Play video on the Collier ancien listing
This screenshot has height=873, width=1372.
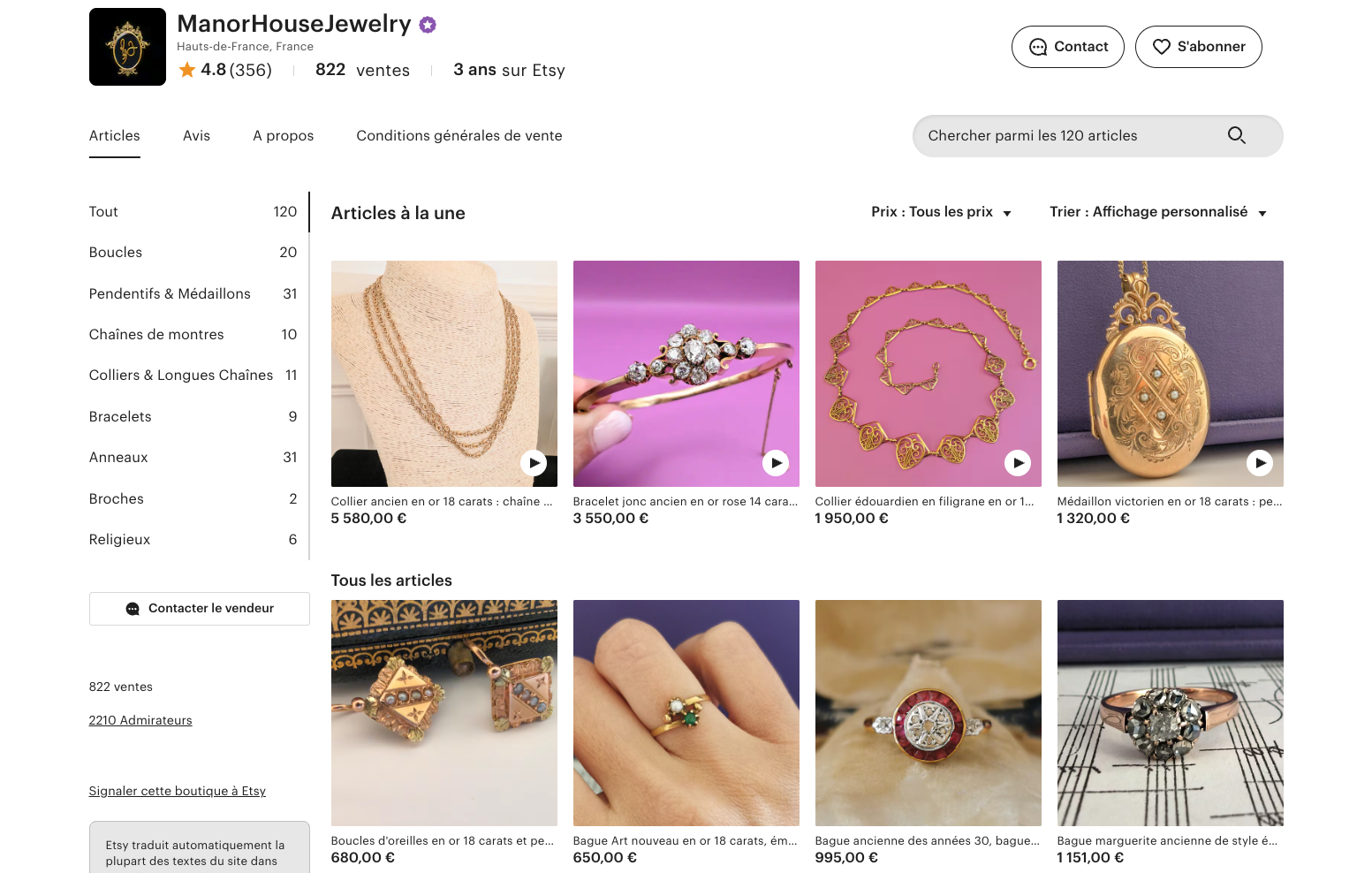coord(534,463)
